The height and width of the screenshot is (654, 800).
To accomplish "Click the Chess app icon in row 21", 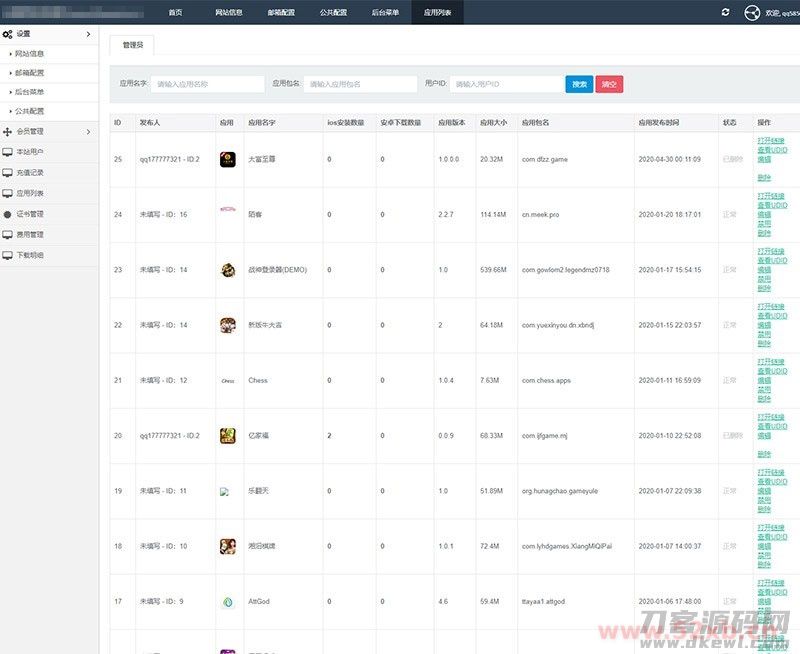I will point(228,380).
